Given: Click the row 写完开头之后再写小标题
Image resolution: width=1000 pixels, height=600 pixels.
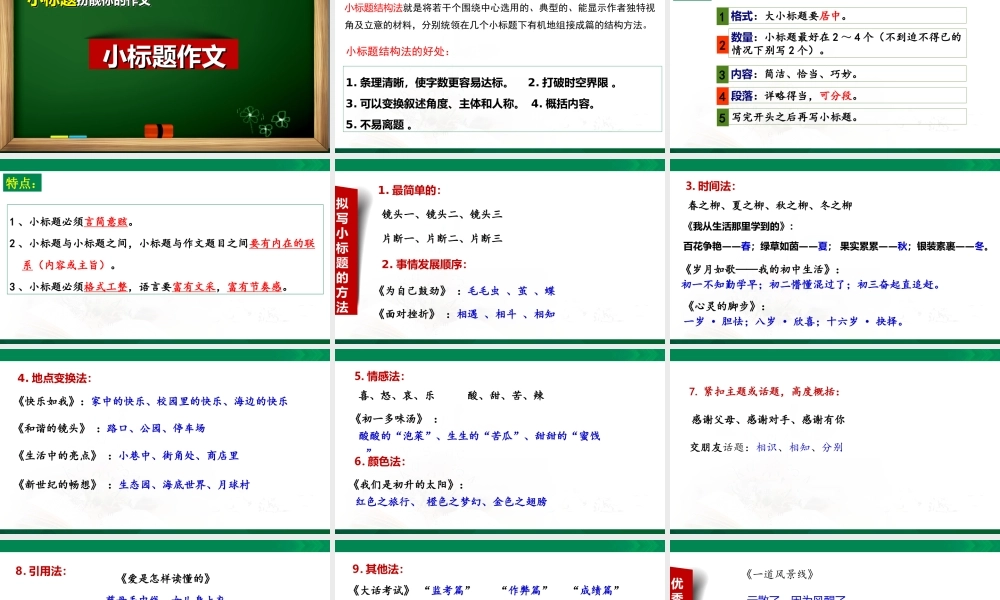Looking at the screenshot, I should [x=847, y=117].
